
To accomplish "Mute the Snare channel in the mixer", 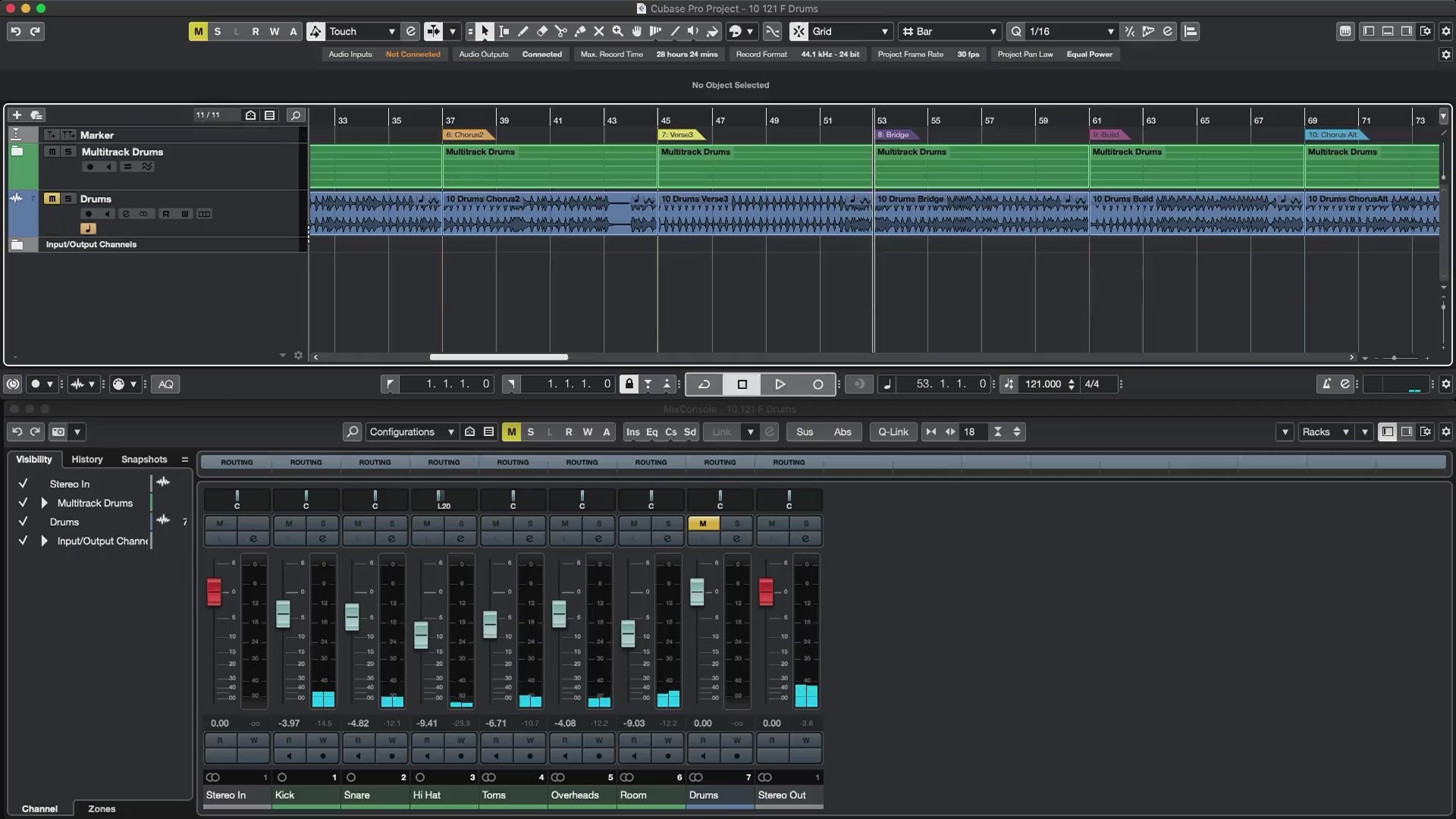I will (x=358, y=523).
